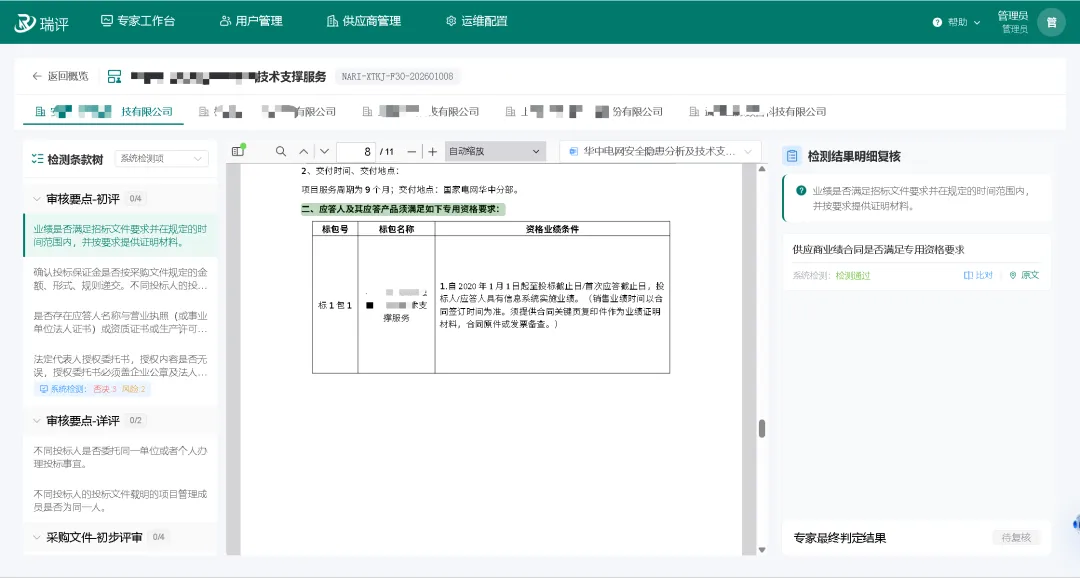Viewport: 1080px width, 578px height.
Task: Zoom in with the plus icon
Action: [x=433, y=152]
